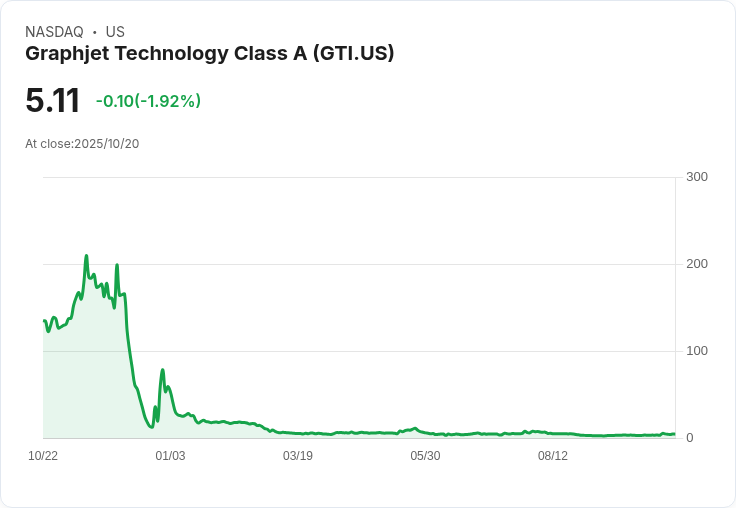Click the 100 y-axis value label
The width and height of the screenshot is (736, 508).
click(697, 351)
